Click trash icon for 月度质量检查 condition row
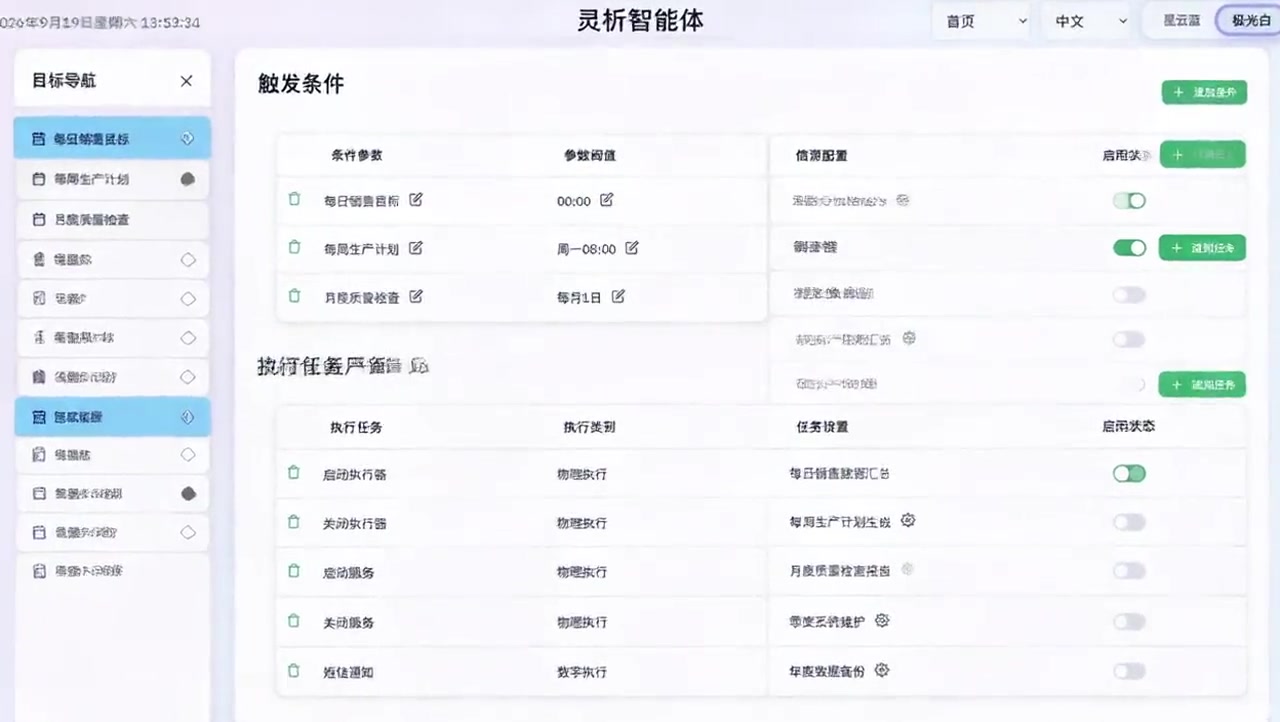The width and height of the screenshot is (1280, 722). coord(294,295)
